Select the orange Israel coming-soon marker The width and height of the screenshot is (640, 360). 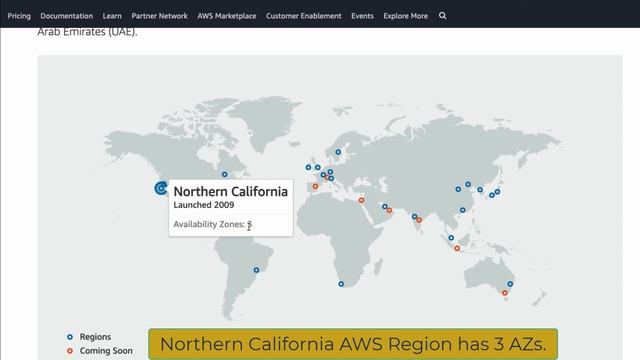pyautogui.click(x=361, y=200)
